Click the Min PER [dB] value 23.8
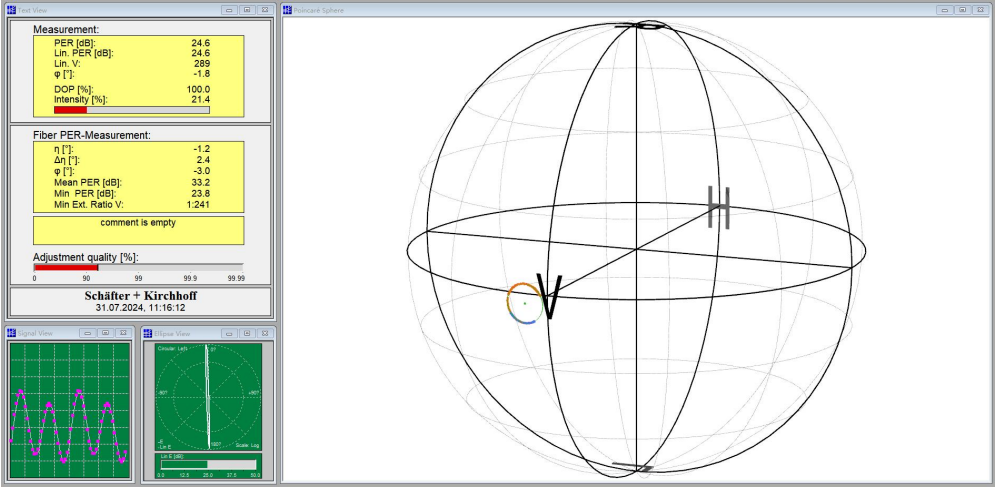The width and height of the screenshot is (996, 491). tap(201, 193)
